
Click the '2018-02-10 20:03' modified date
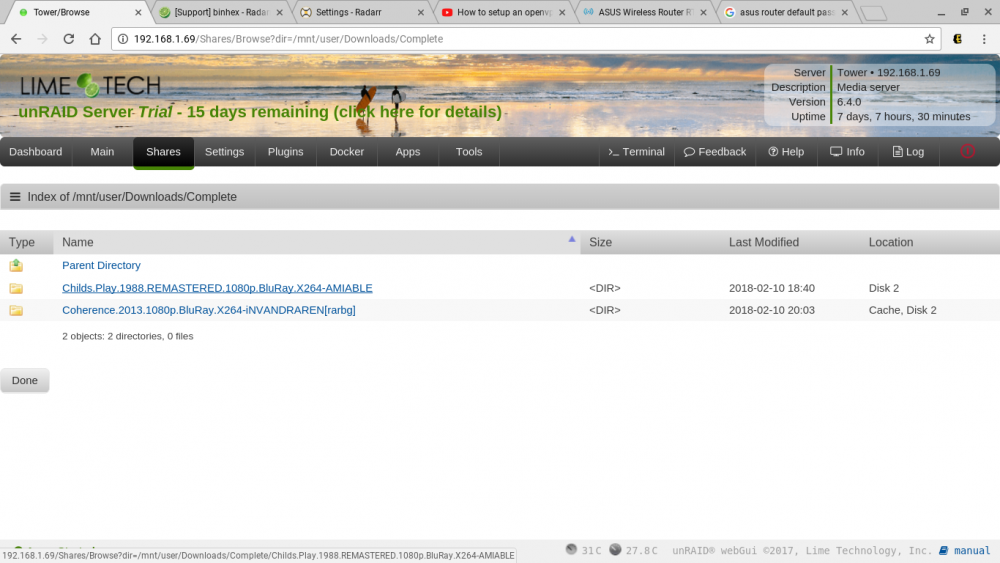[772, 311]
